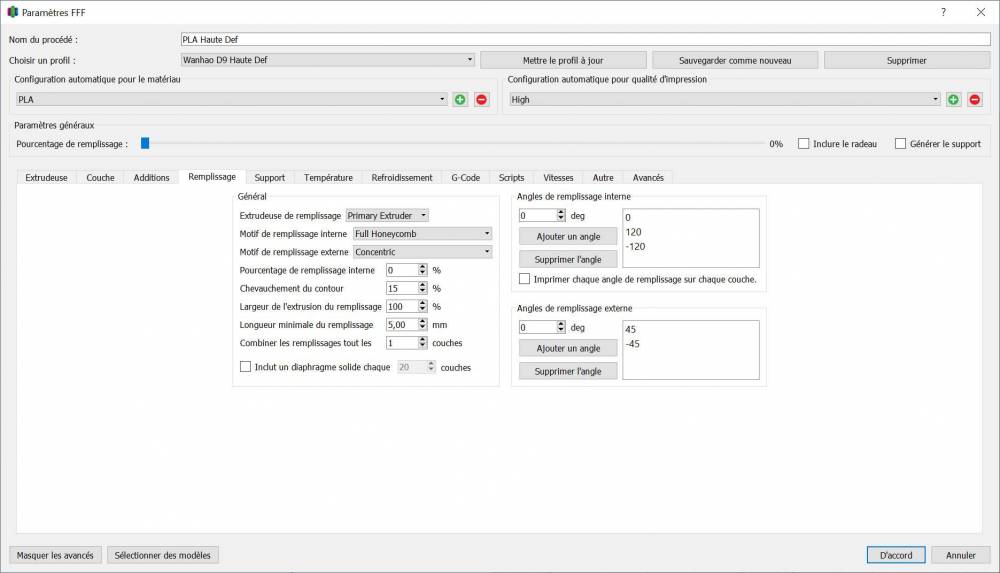Viewport: 1000px width, 573px height.
Task: Toggle Imprimer chaque angle de remplissage sur chaque couche
Action: tap(524, 279)
